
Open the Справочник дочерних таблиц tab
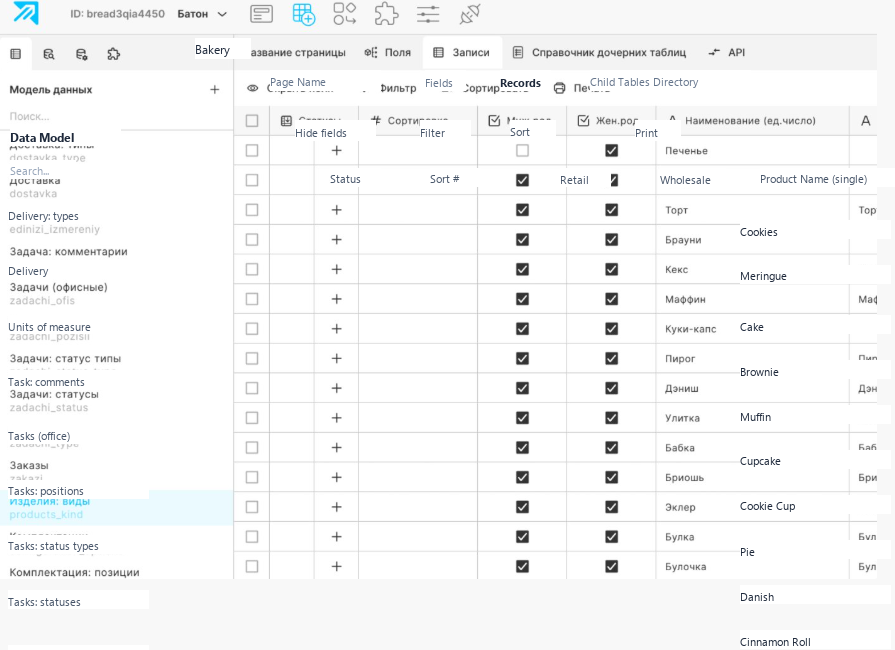[599, 53]
